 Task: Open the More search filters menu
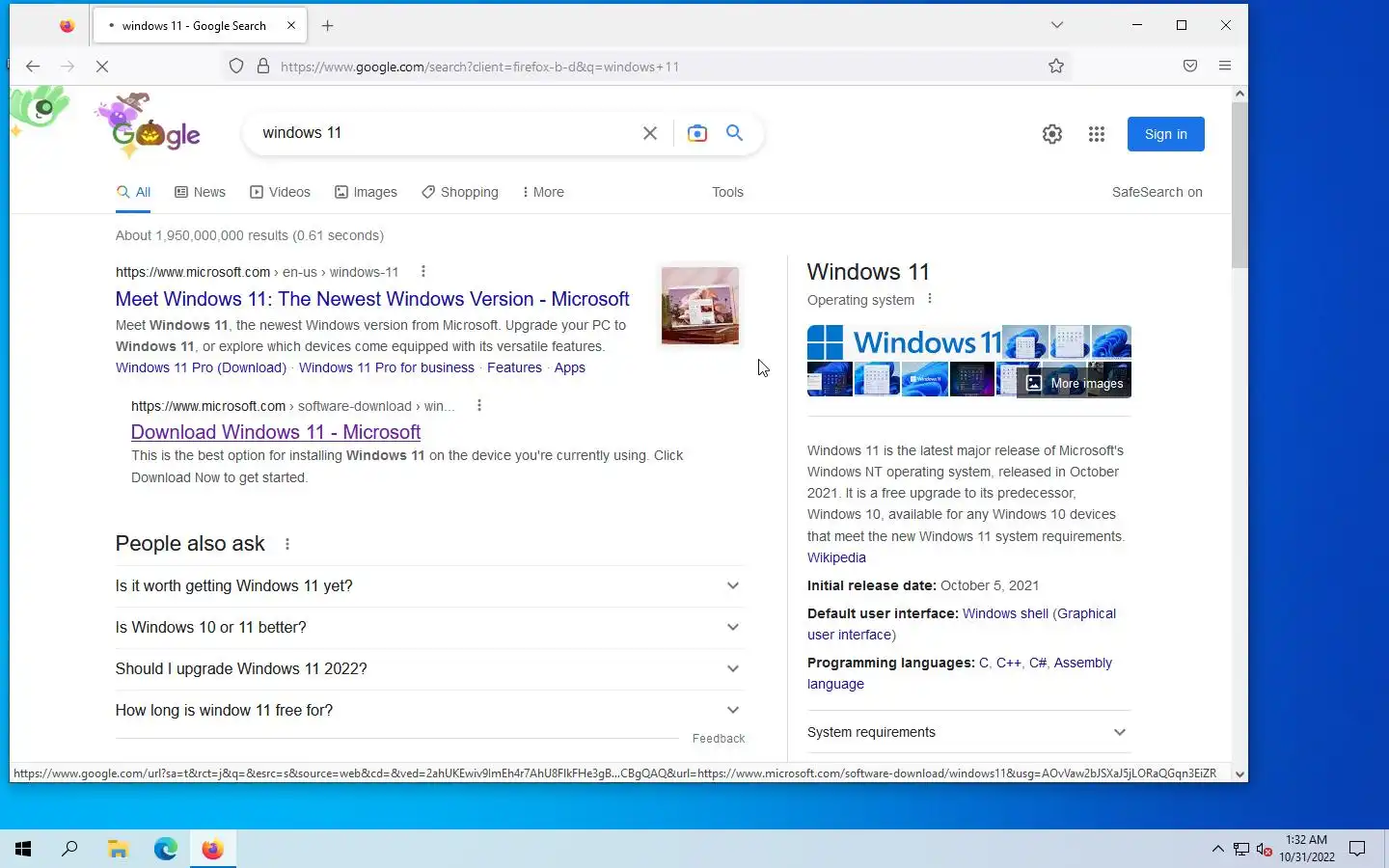point(542,192)
